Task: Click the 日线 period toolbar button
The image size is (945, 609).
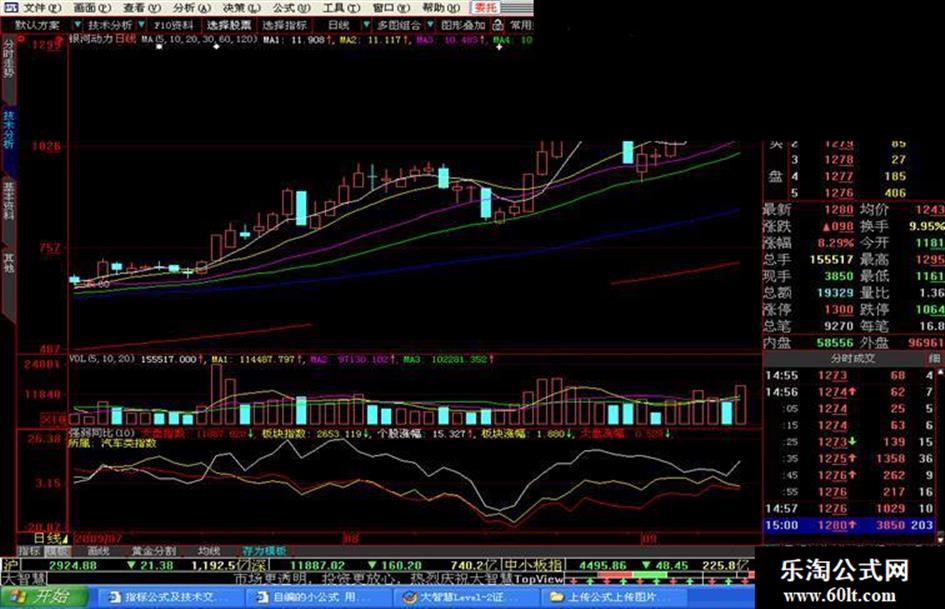Action: 339,25
